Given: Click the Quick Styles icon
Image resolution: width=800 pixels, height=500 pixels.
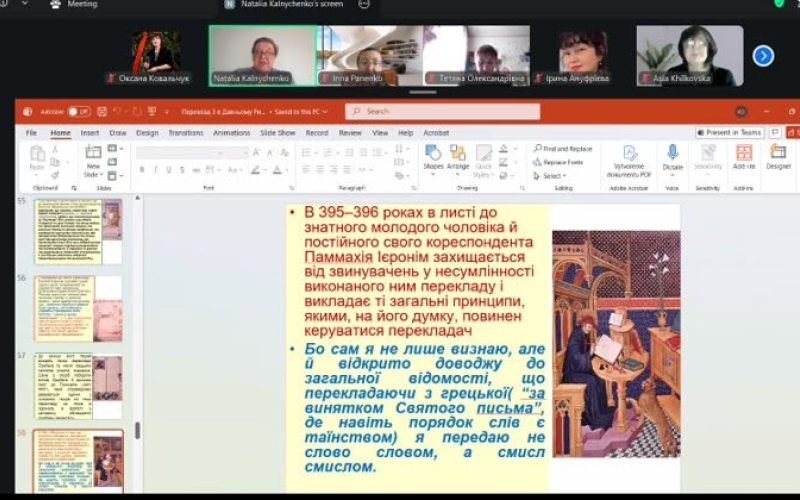Looking at the screenshot, I should point(483,153).
